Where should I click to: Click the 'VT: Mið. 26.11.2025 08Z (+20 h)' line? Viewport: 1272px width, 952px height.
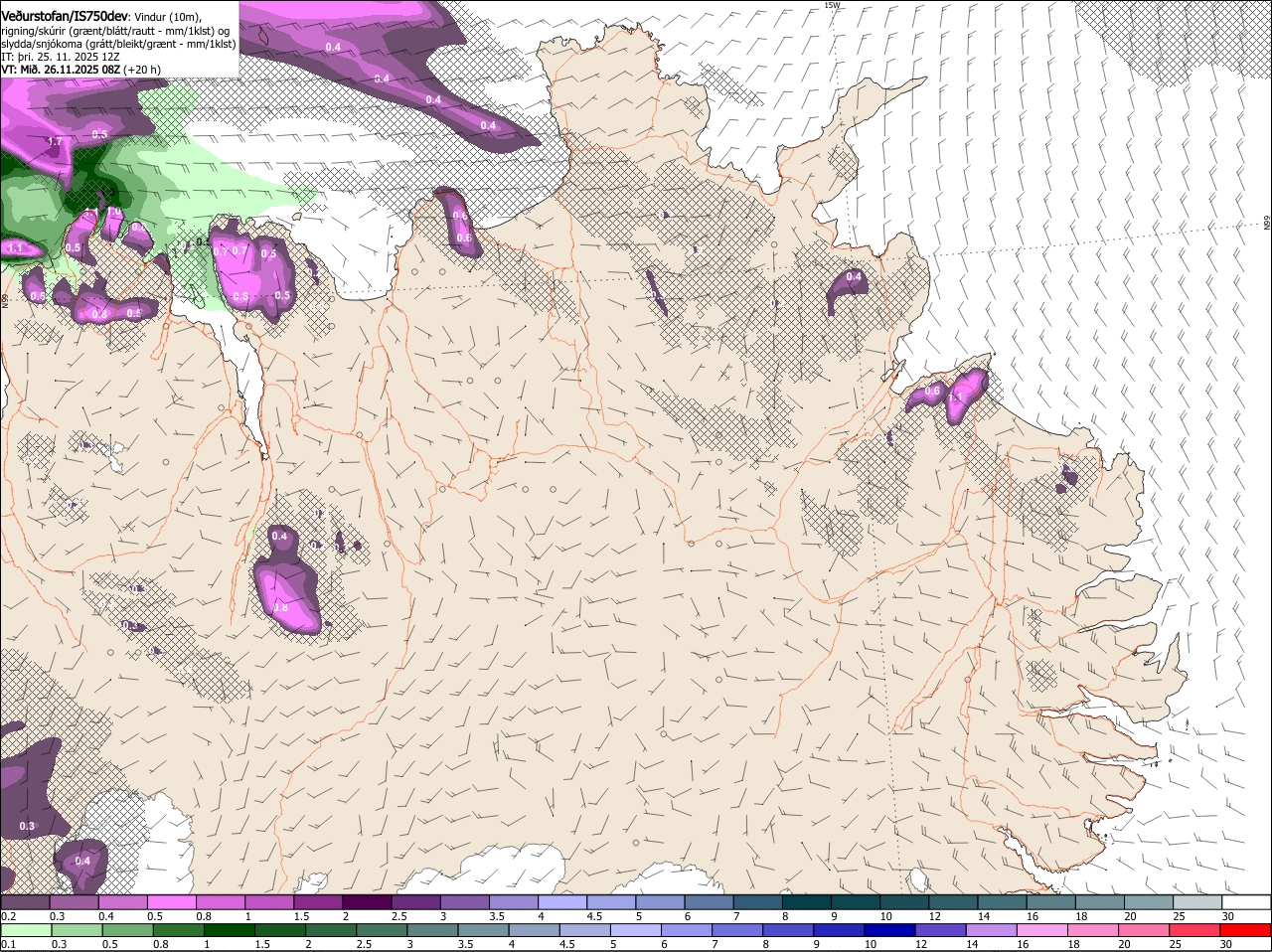[x=81, y=70]
